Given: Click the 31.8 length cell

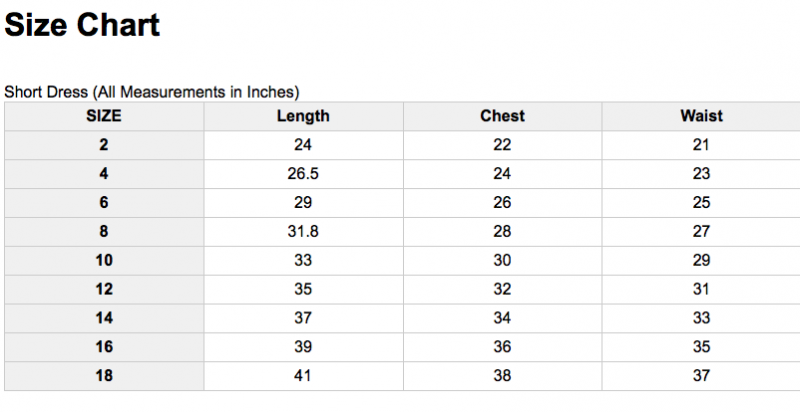Looking at the screenshot, I should [303, 231].
